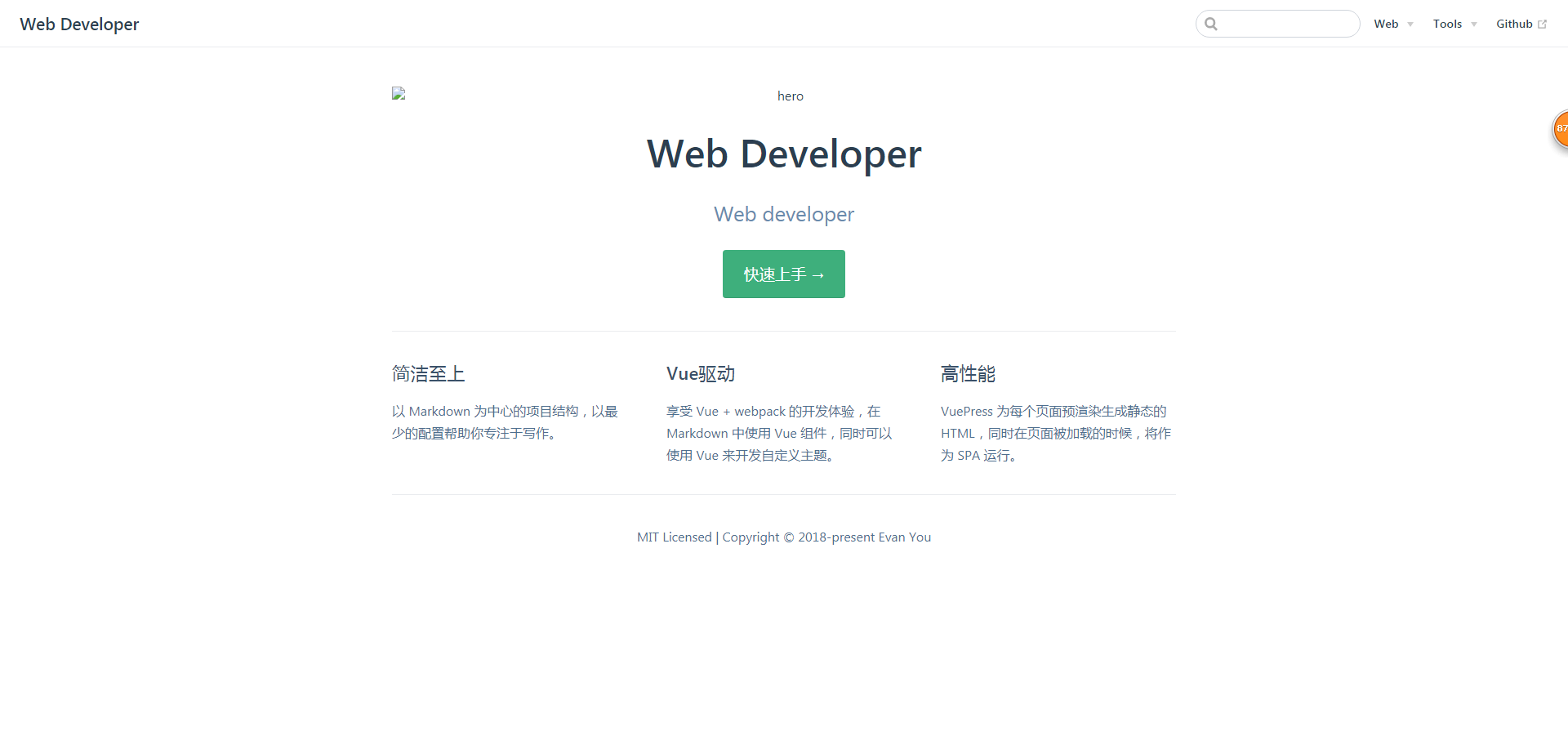
Task: Click the search magnifier icon
Action: click(1211, 24)
